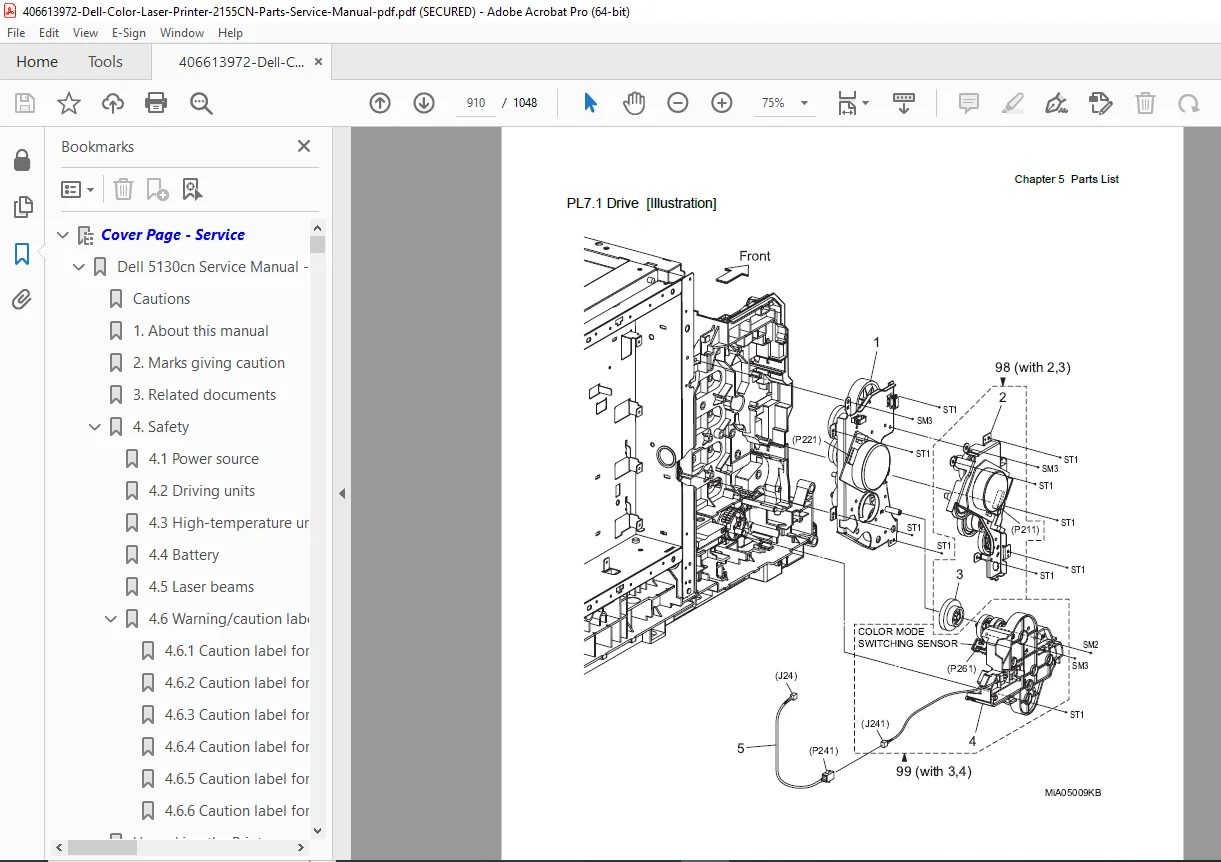Click the page number field showing 910

tap(476, 103)
